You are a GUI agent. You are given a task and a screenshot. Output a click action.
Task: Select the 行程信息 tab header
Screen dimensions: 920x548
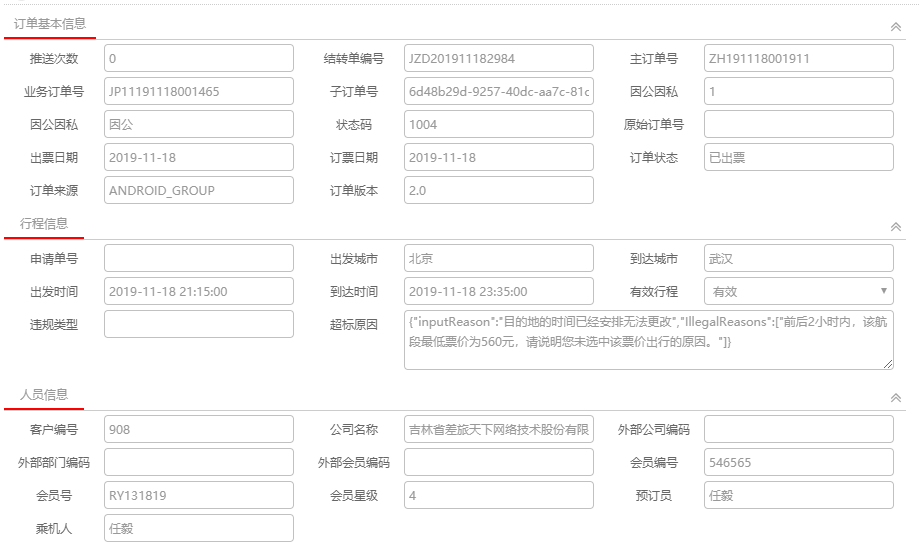pyautogui.click(x=44, y=224)
